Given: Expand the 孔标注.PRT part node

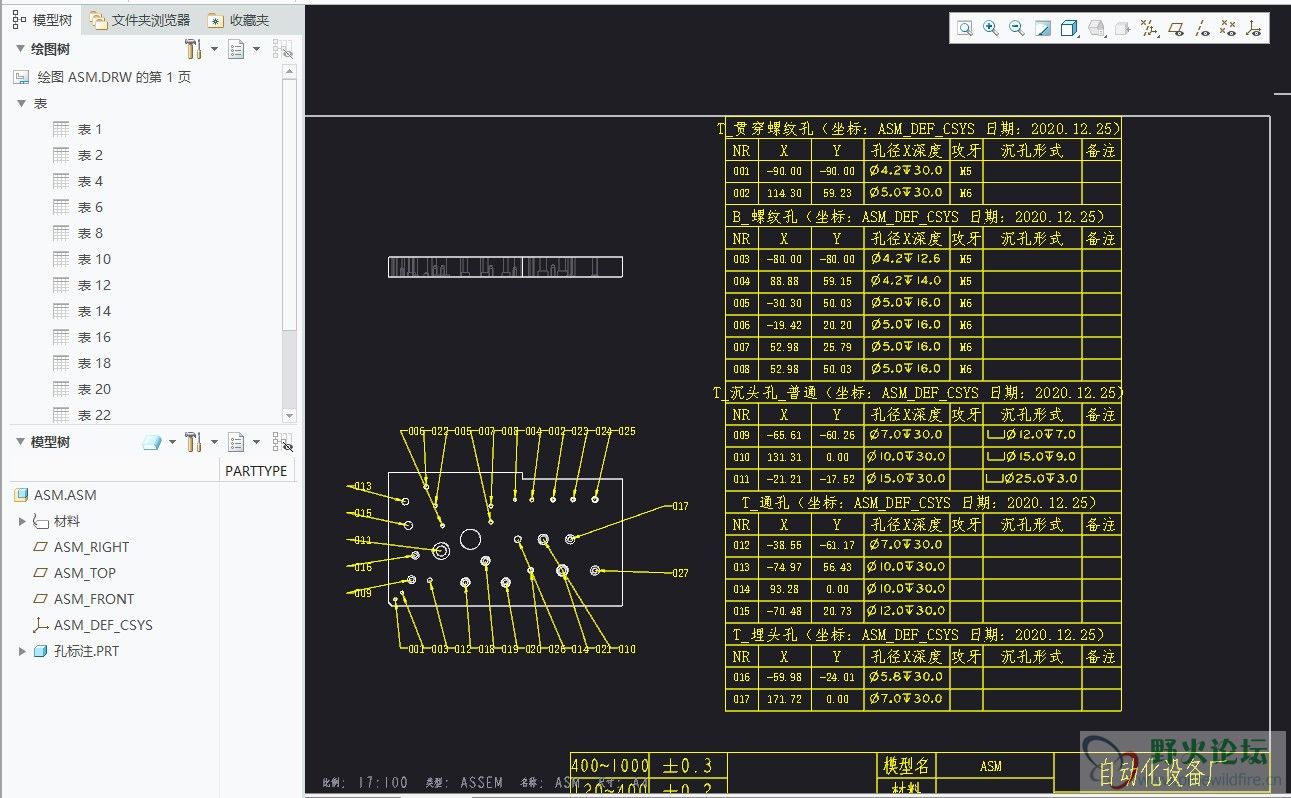Looking at the screenshot, I should click(x=22, y=651).
